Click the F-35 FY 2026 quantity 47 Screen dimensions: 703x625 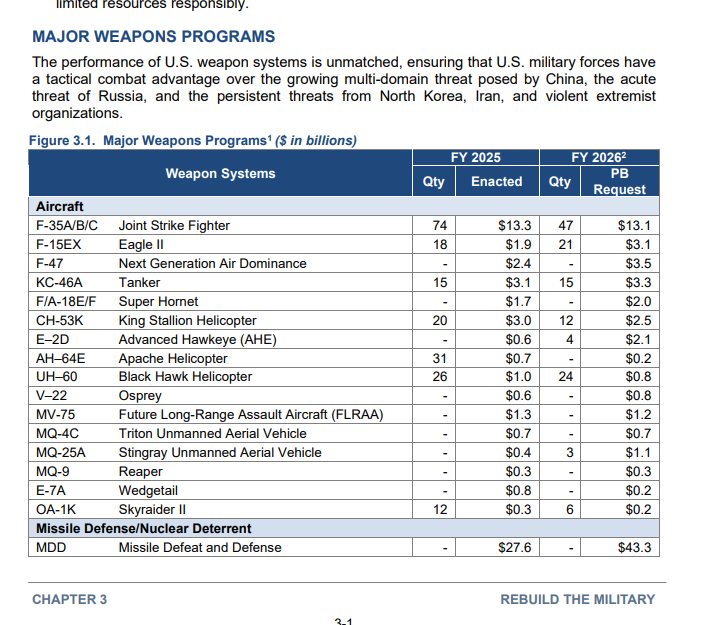click(565, 225)
